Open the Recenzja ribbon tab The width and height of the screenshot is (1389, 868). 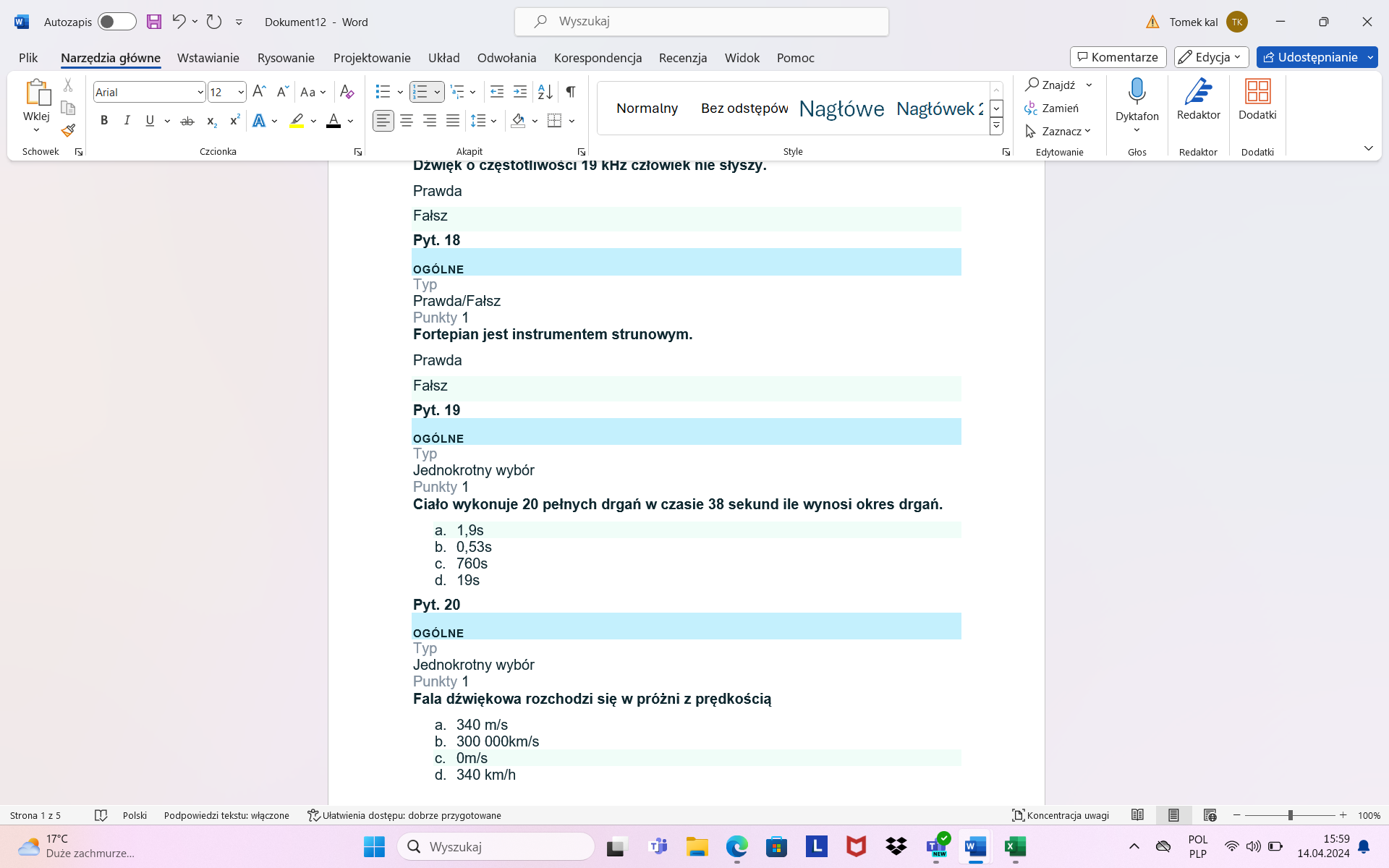[682, 58]
